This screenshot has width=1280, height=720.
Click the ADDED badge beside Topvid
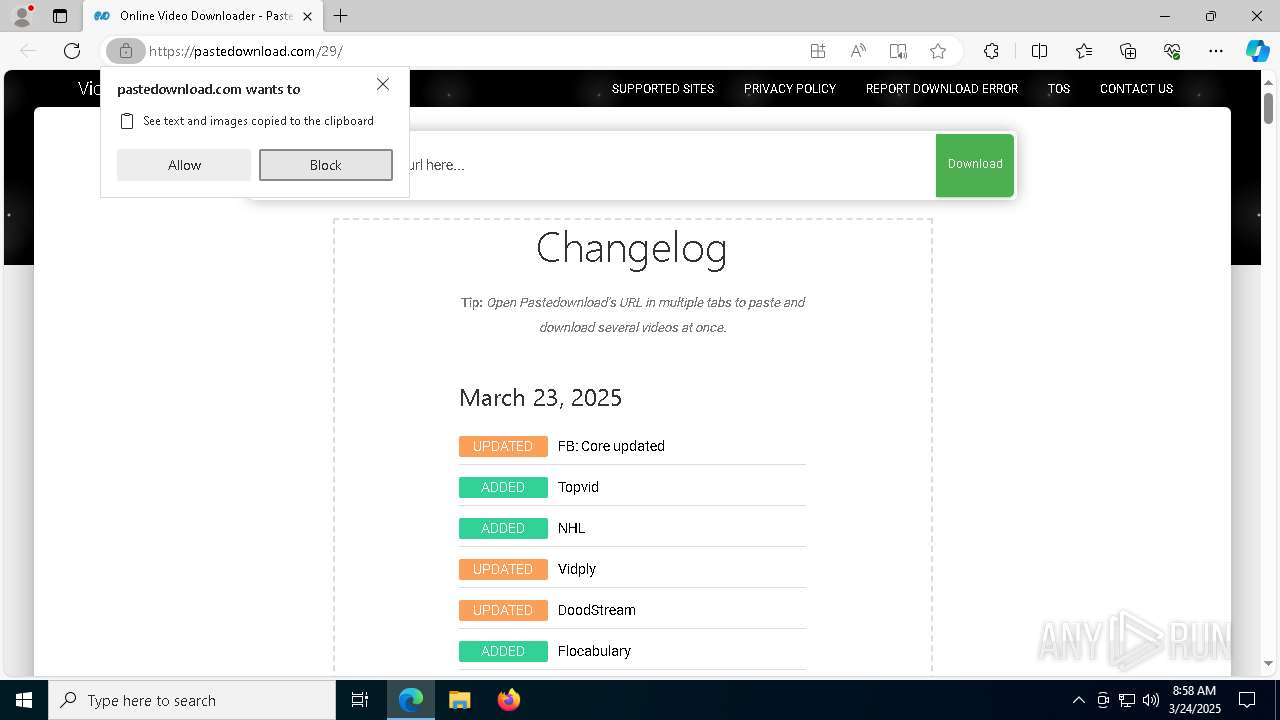coord(503,487)
